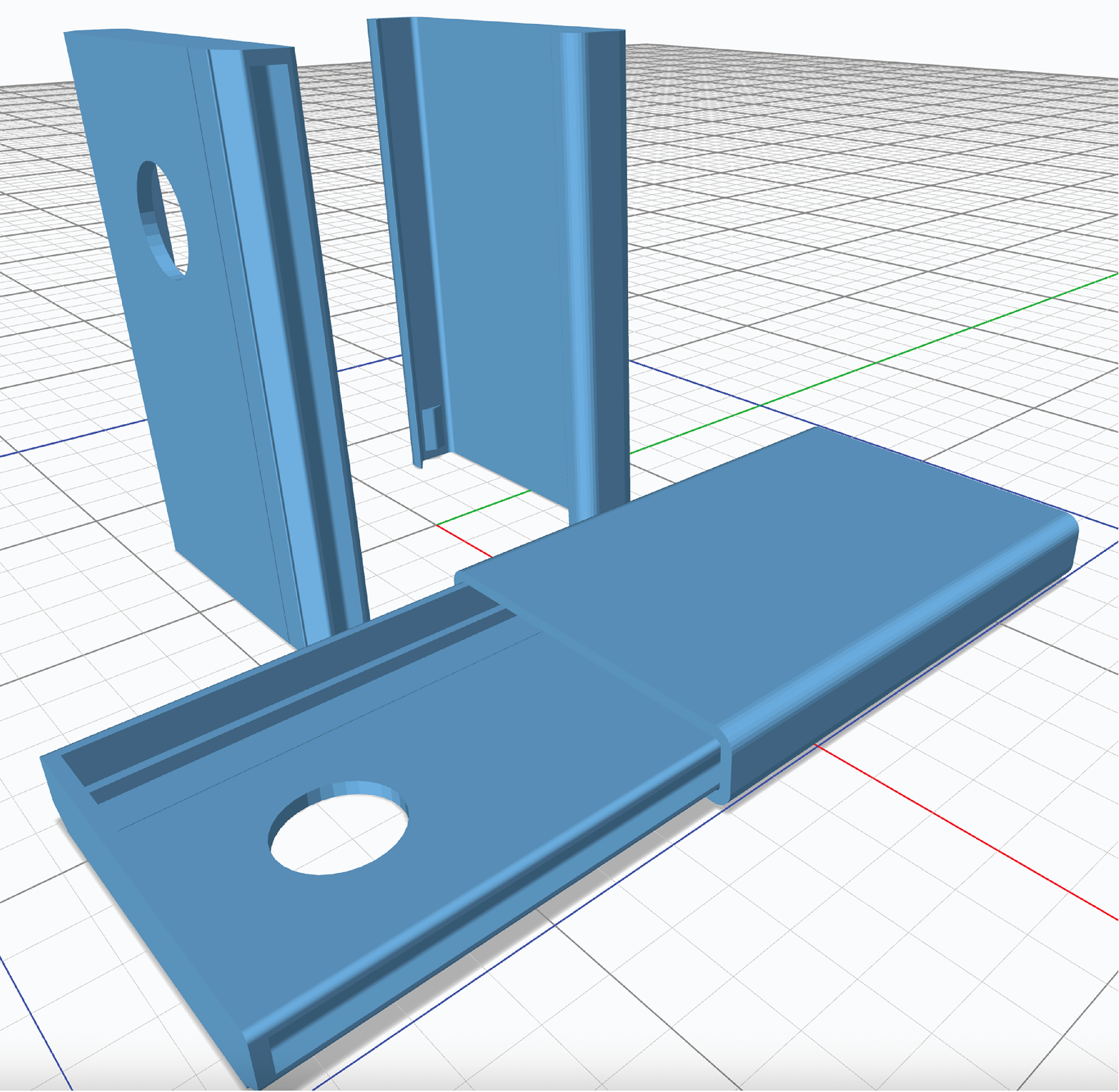
Task: Click inside the flat slider plate's round hole
Action: click(x=338, y=830)
